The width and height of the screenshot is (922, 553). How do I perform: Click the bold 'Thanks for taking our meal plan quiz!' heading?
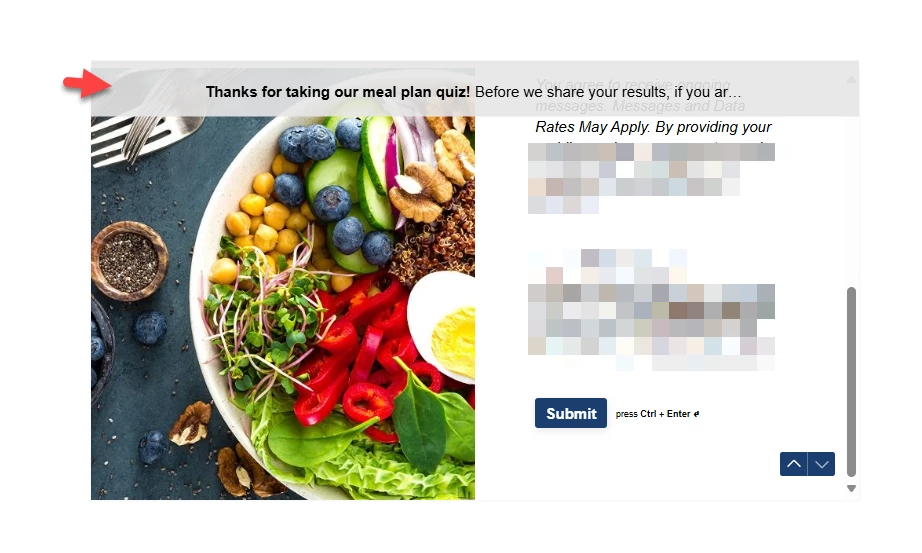pyautogui.click(x=338, y=92)
